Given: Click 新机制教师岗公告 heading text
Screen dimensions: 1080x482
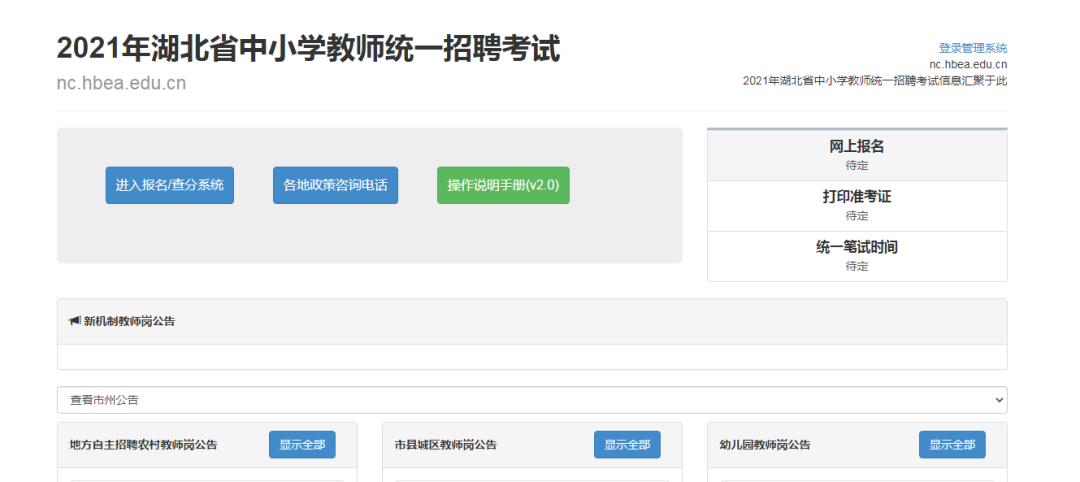Looking at the screenshot, I should click(129, 321).
